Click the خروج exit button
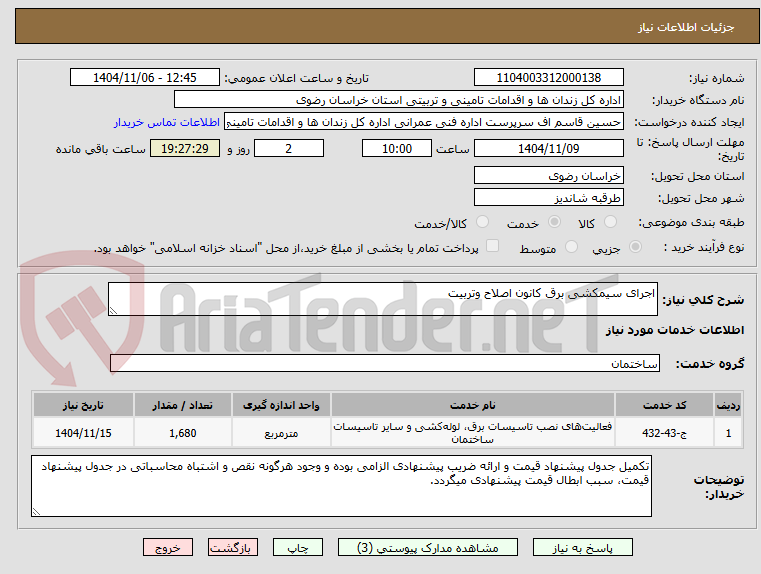This screenshot has width=761, height=574. pyautogui.click(x=168, y=547)
